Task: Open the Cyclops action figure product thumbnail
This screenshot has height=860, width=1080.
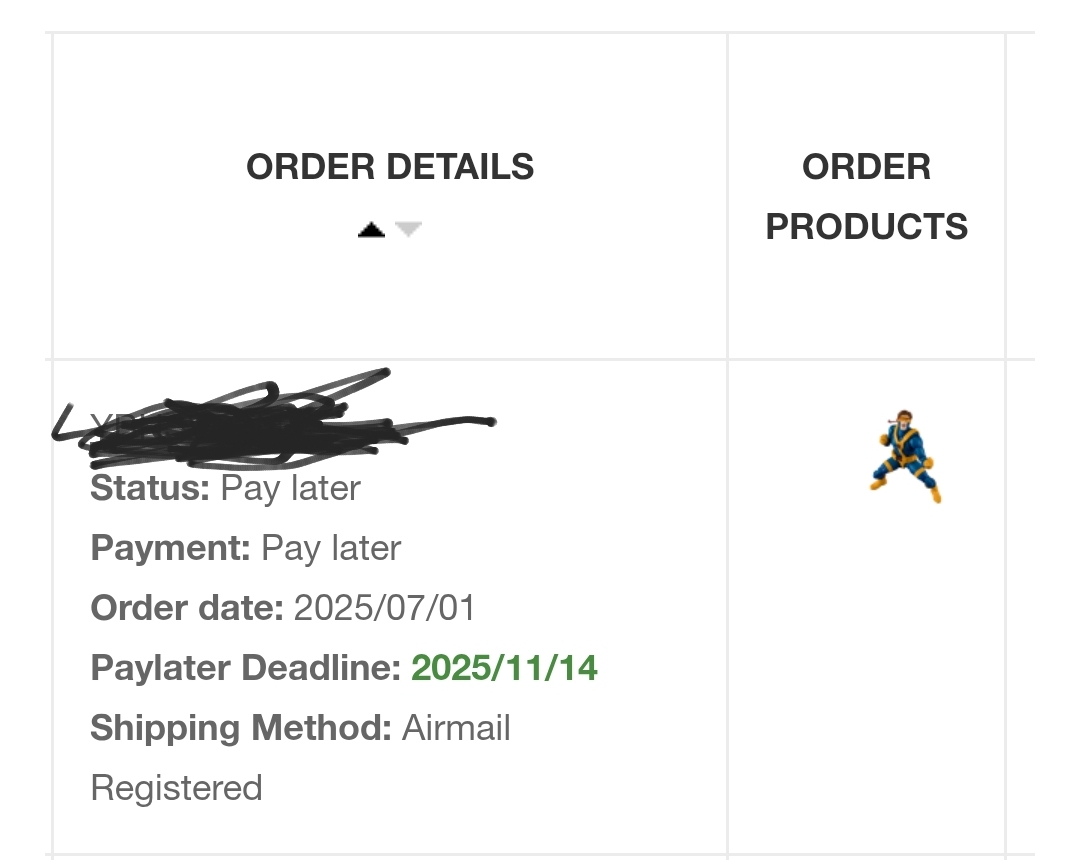Action: point(905,456)
